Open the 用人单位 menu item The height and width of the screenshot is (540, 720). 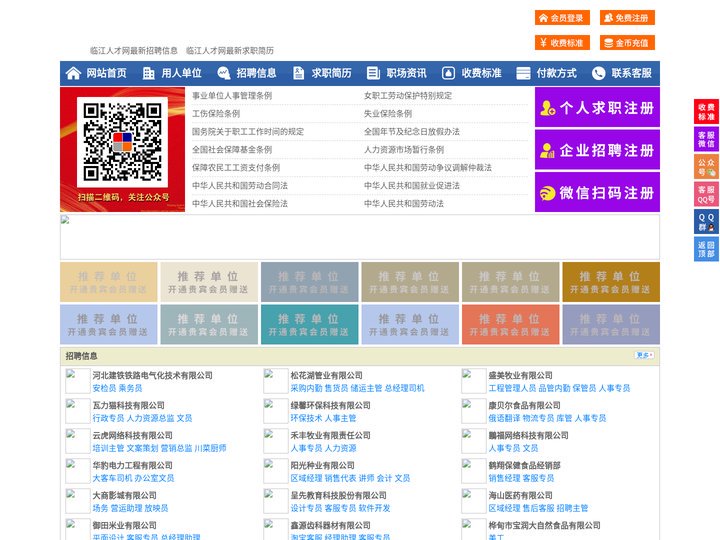[181, 73]
